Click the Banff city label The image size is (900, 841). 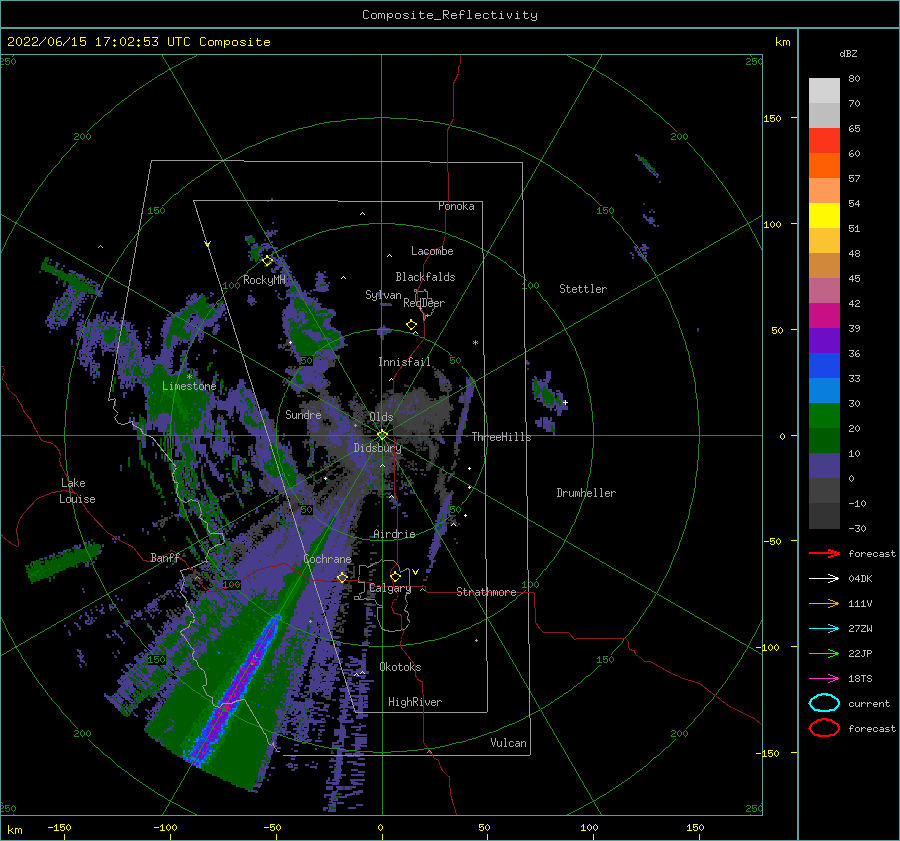[x=165, y=557]
